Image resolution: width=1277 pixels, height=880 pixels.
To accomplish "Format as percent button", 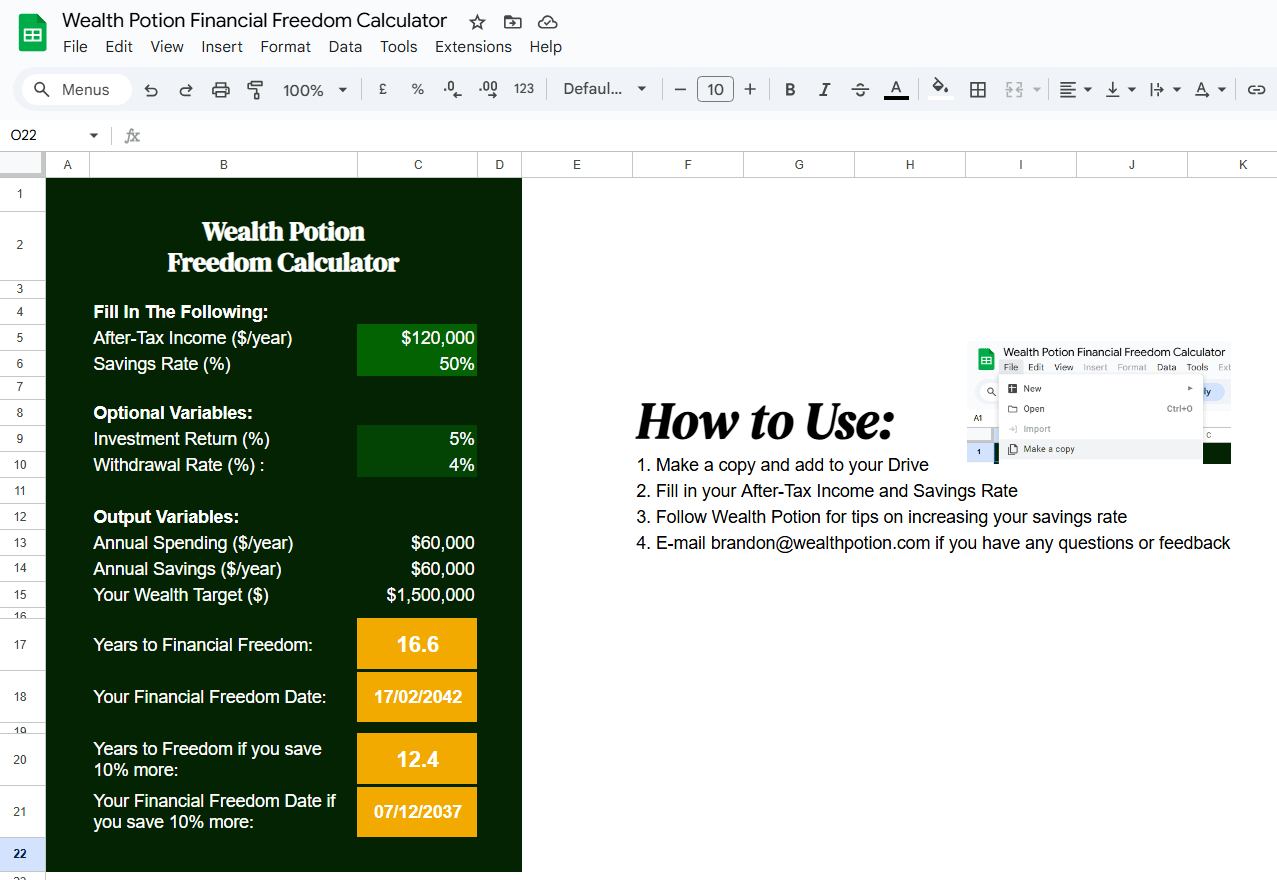I will pyautogui.click(x=418, y=89).
